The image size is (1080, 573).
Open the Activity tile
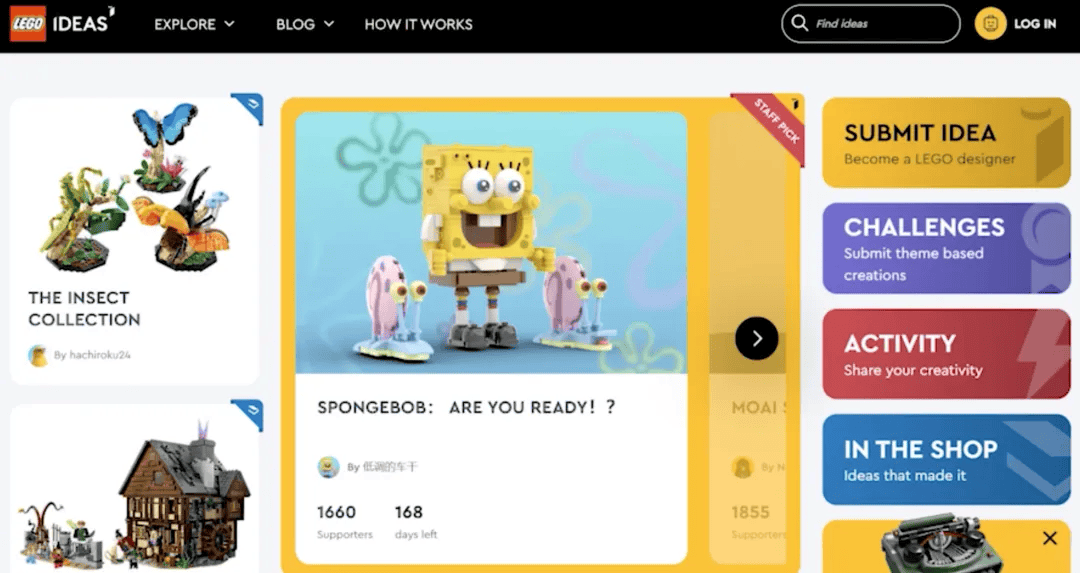click(x=945, y=354)
